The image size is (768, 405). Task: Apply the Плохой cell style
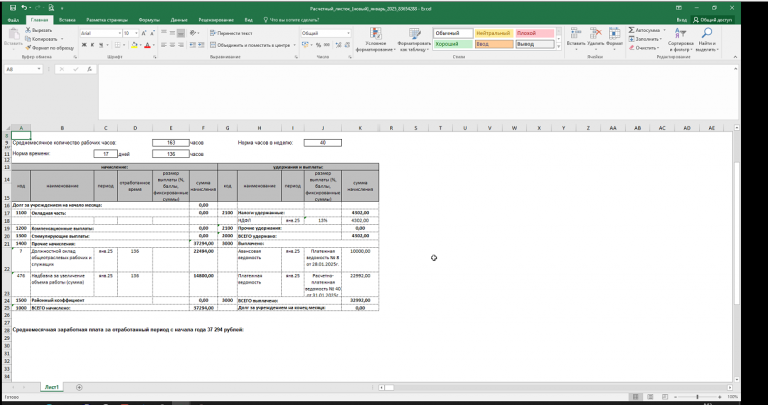pos(534,33)
